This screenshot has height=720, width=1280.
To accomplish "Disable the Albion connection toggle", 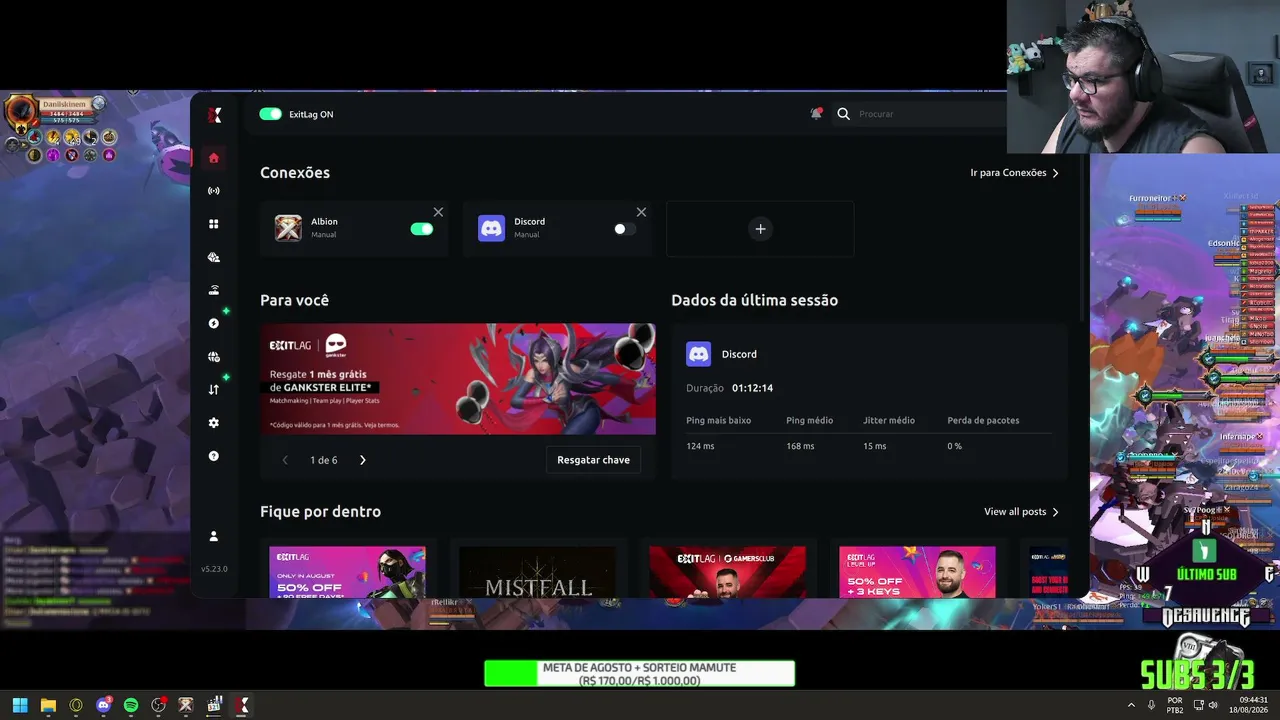I will [x=422, y=229].
